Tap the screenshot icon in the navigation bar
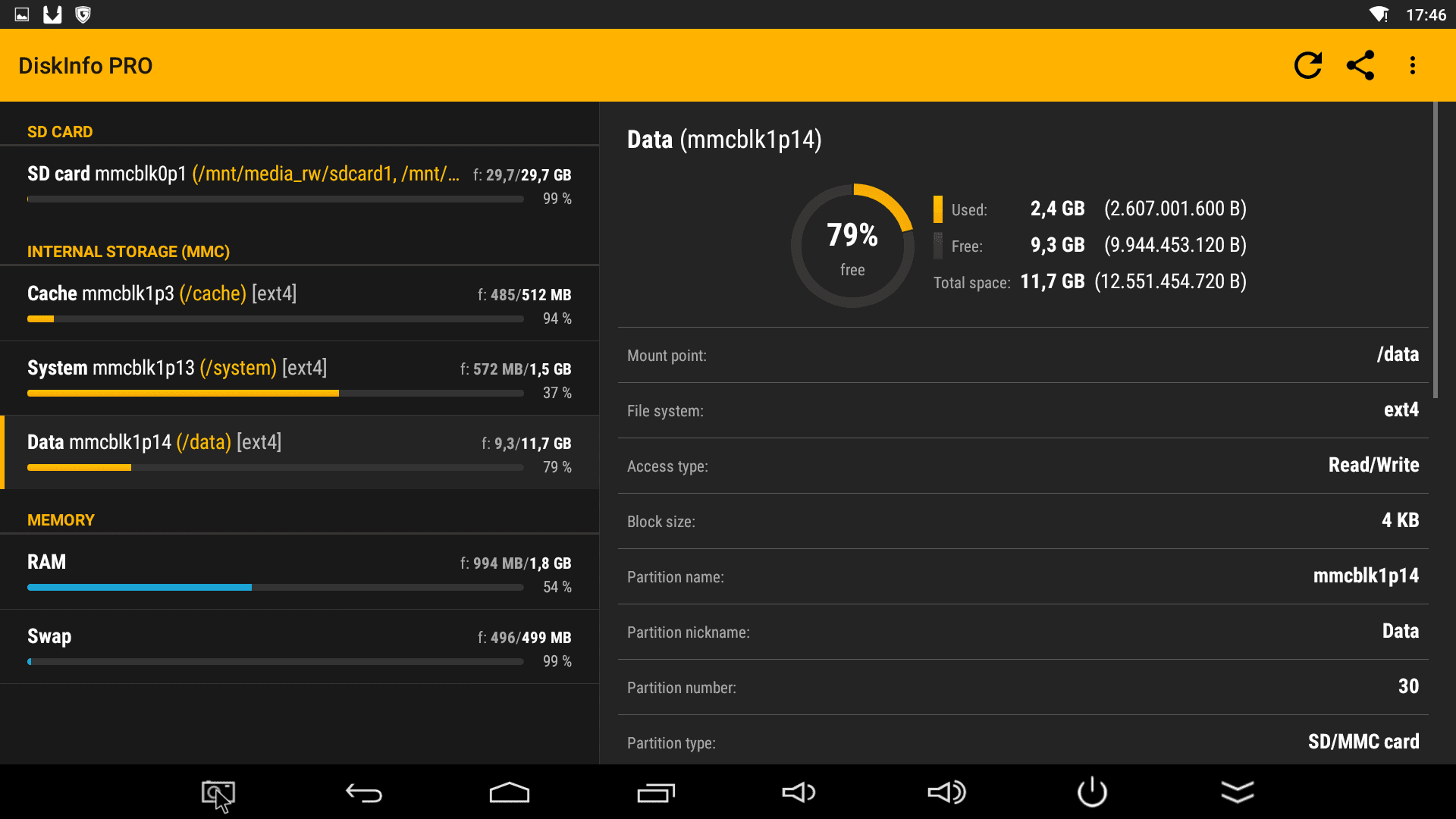 pos(218,794)
